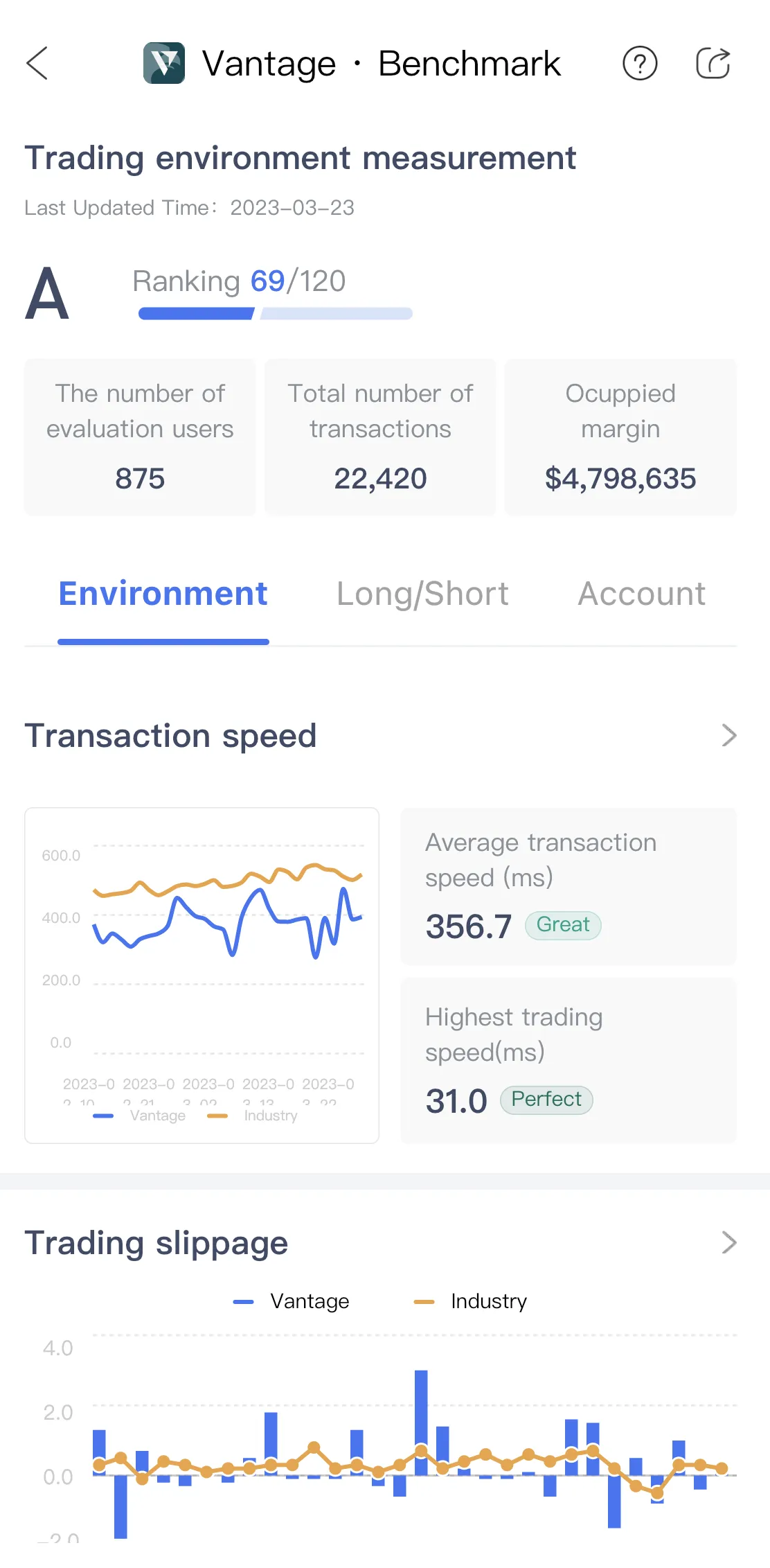
Task: Expand the Trading slippage section chevron
Action: pos(729,1242)
